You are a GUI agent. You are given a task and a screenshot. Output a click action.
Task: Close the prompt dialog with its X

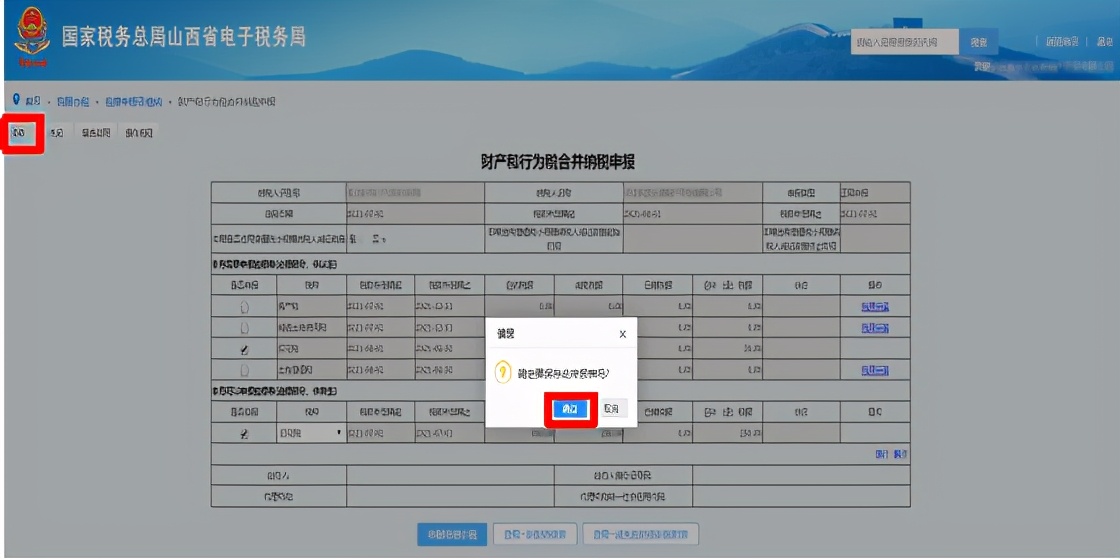tap(622, 334)
